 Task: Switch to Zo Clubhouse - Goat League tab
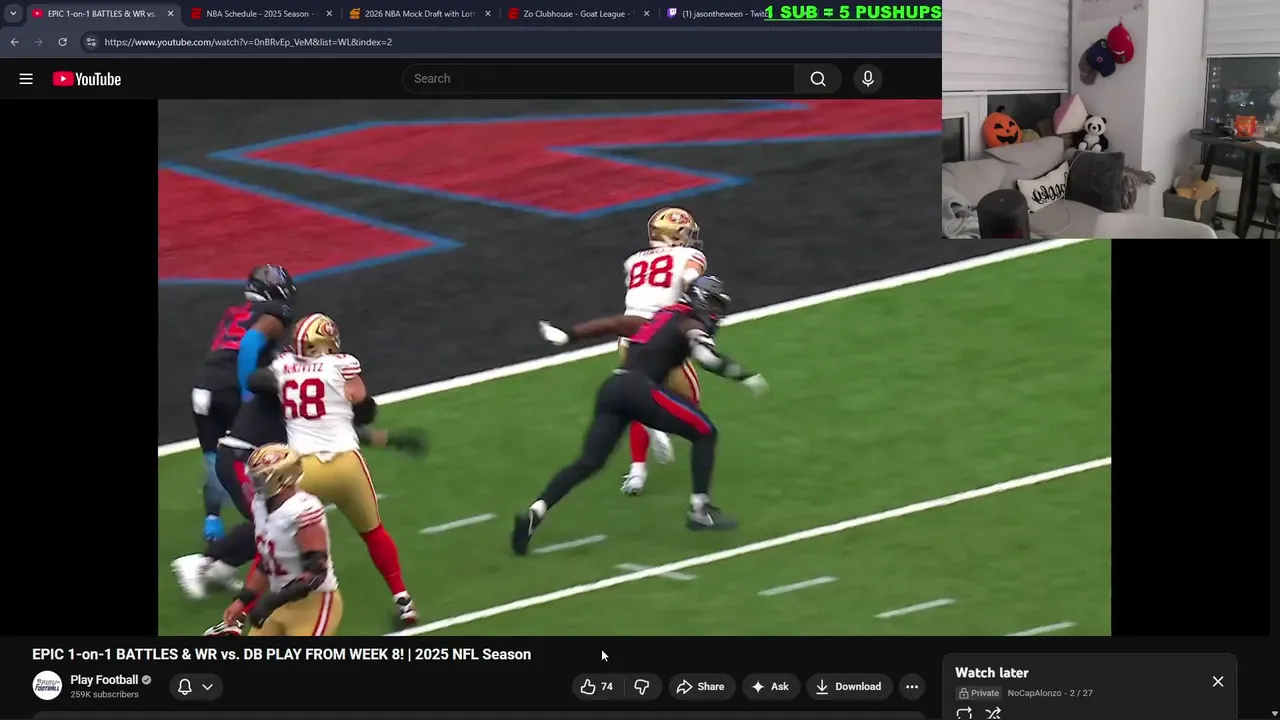[x=577, y=14]
